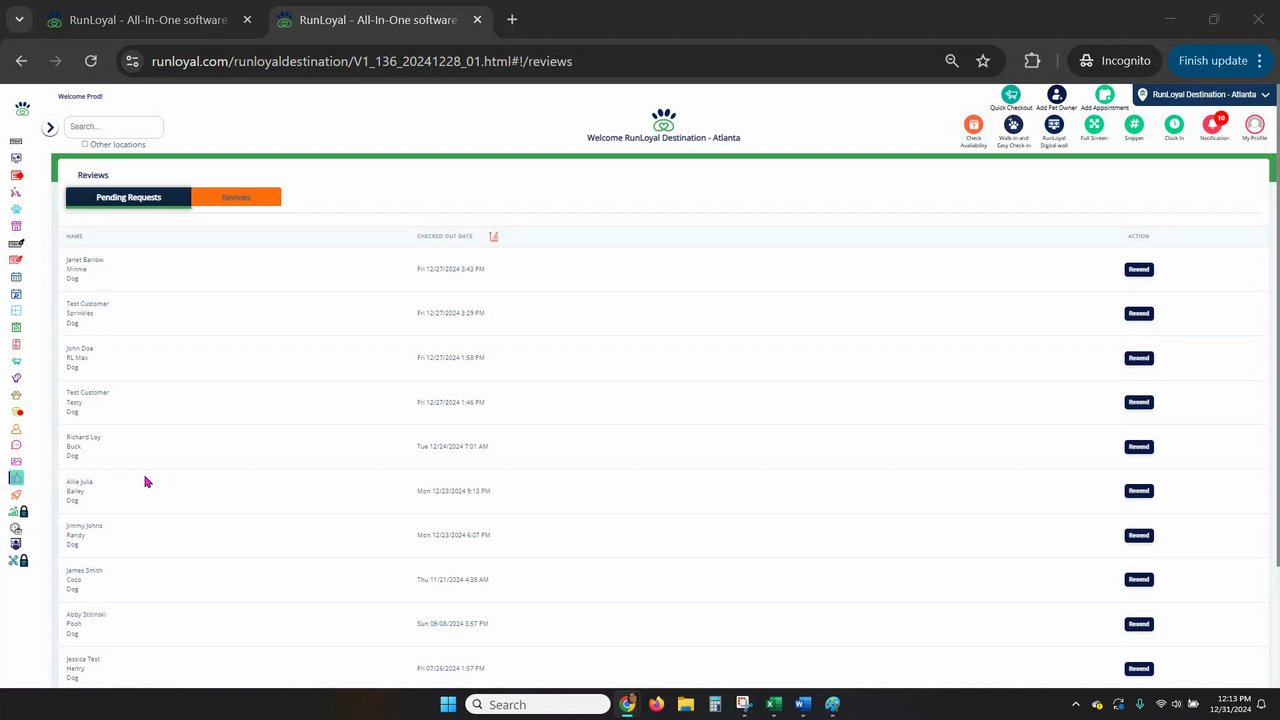This screenshot has height=720, width=1280.
Task: Switch to Pending Requests tab
Action: pyautogui.click(x=128, y=197)
